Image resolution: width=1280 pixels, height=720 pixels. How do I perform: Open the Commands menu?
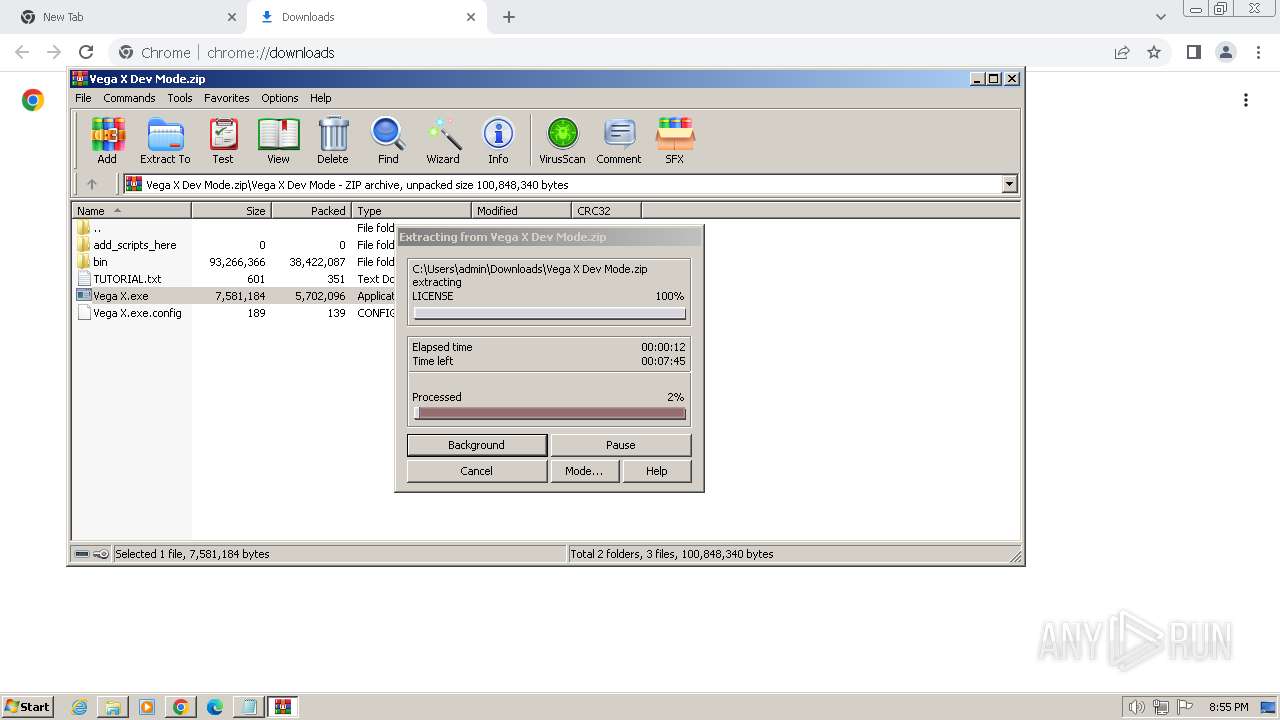point(129,98)
